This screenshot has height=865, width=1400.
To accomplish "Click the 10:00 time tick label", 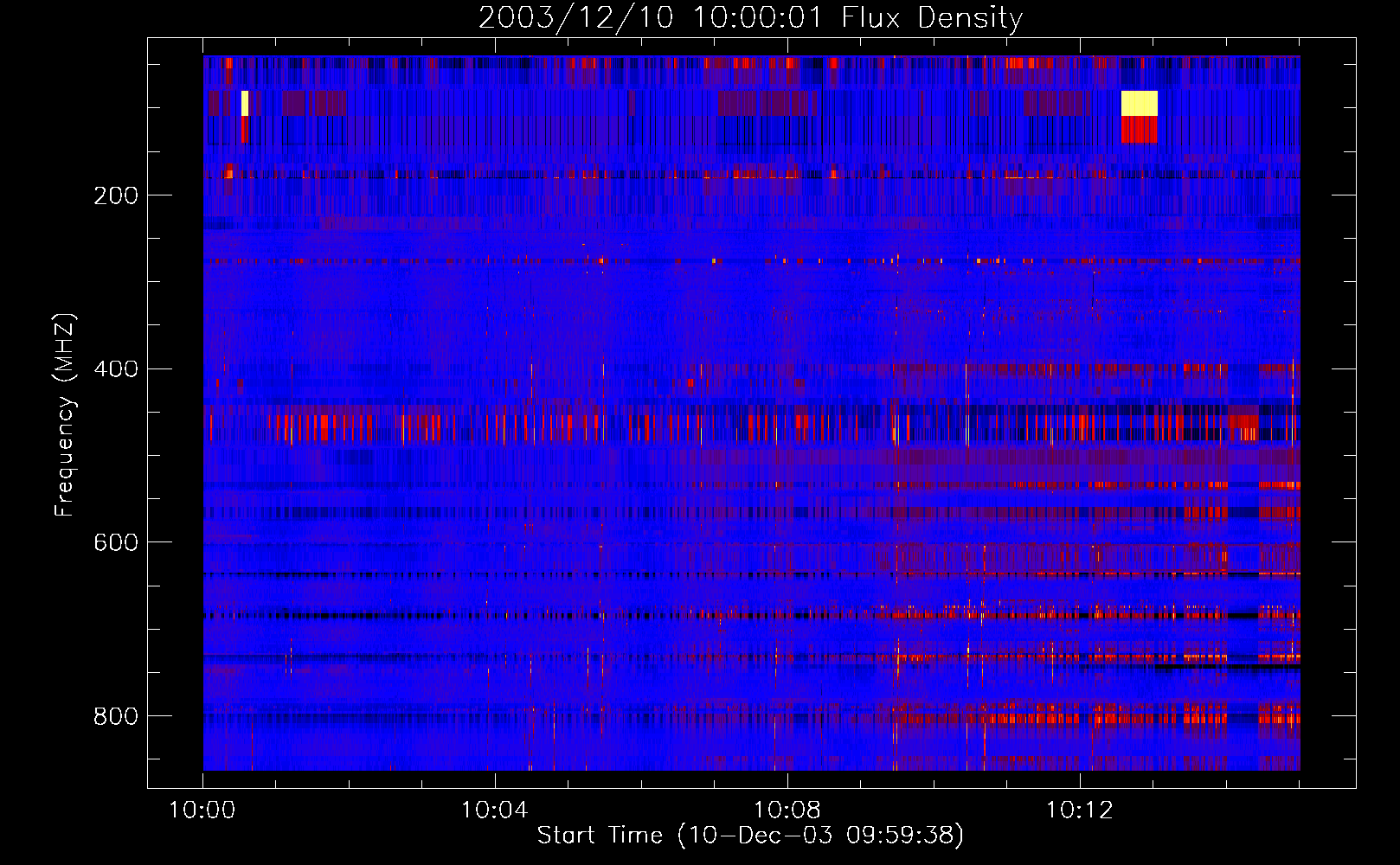I will 202,811.
